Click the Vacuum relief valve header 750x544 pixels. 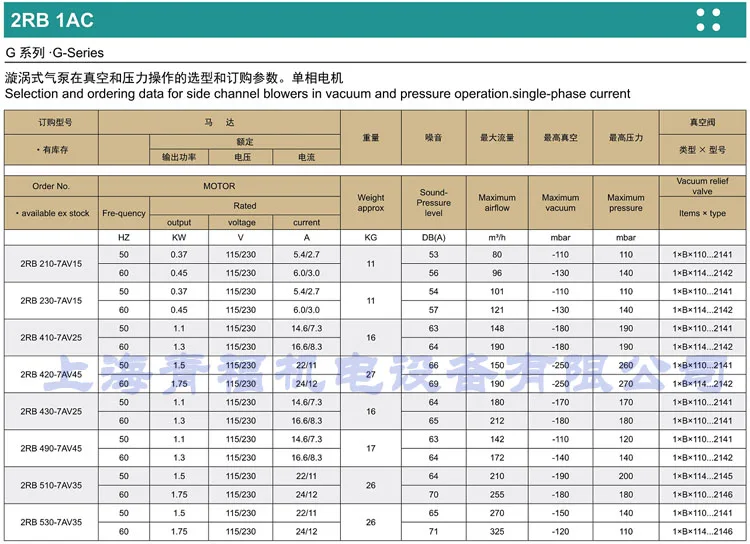702,186
